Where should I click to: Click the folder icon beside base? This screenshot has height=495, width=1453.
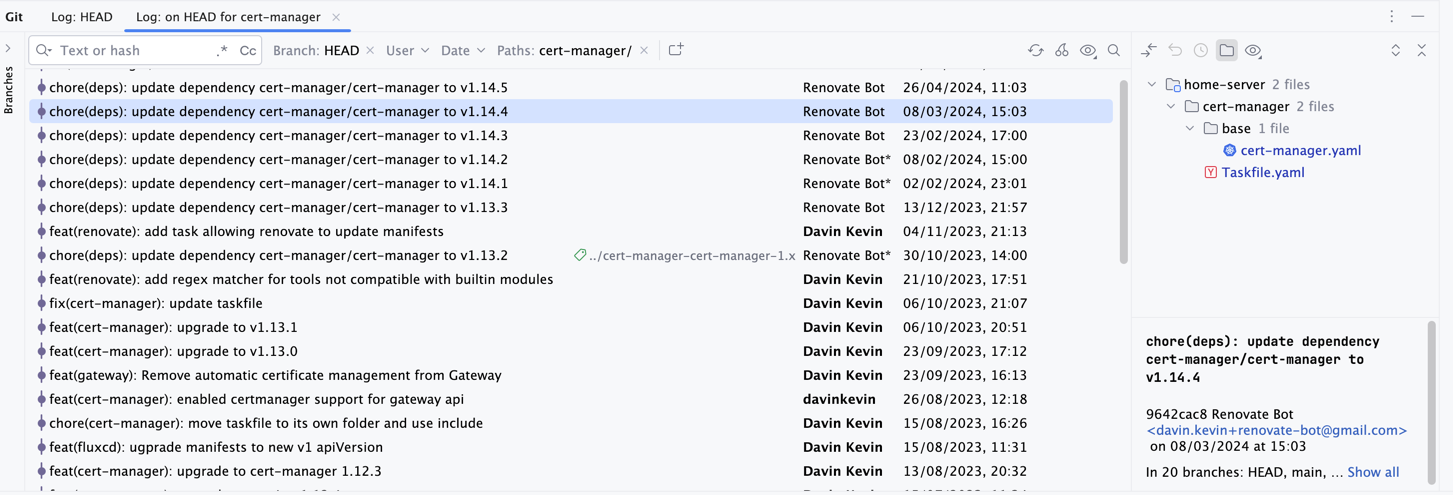click(1211, 129)
